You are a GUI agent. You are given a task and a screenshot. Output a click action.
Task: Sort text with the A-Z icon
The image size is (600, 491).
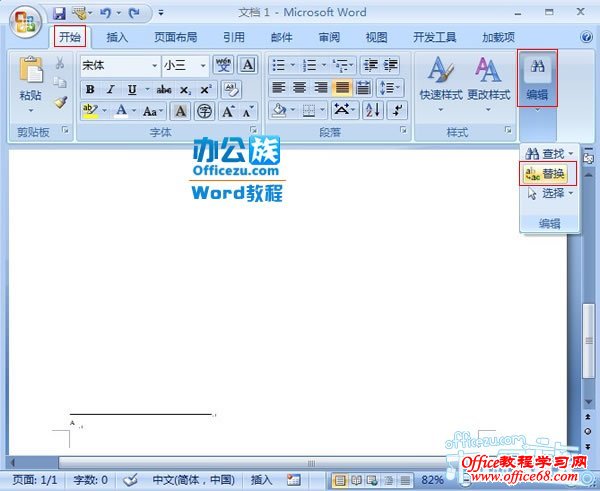(x=372, y=111)
